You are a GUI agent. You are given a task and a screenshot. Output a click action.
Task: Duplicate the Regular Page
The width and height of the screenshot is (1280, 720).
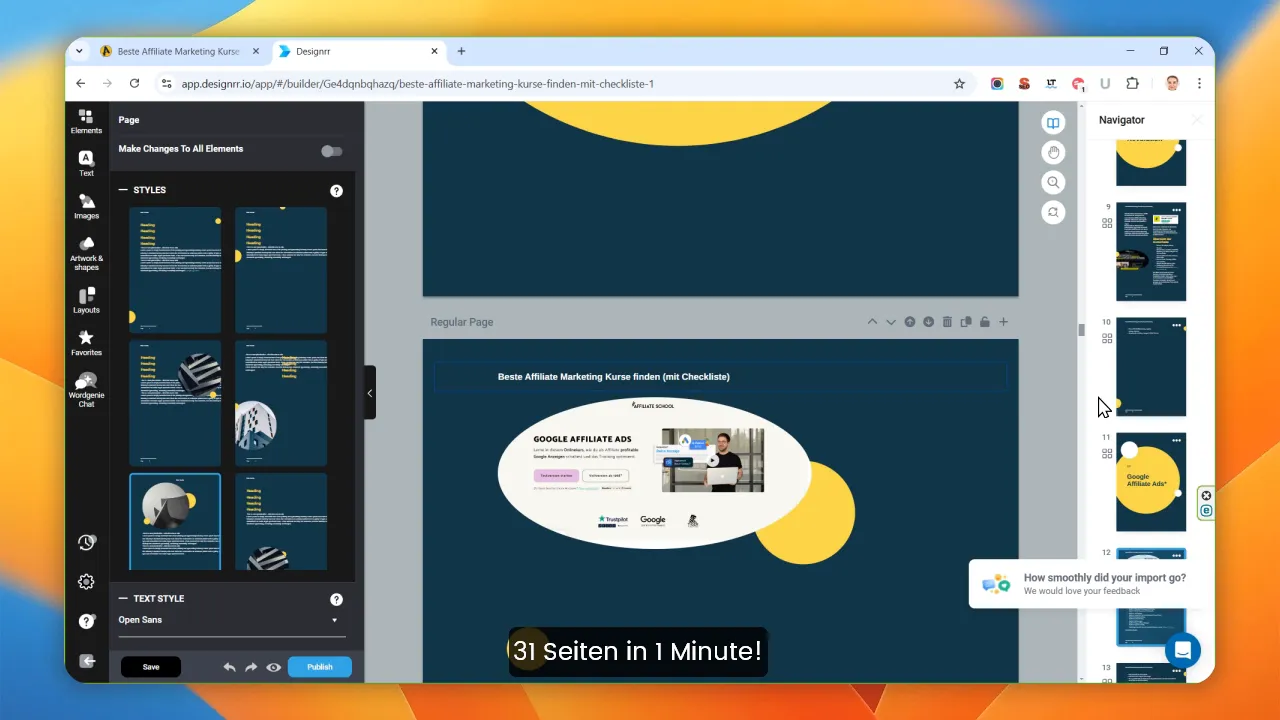pyautogui.click(x=966, y=322)
